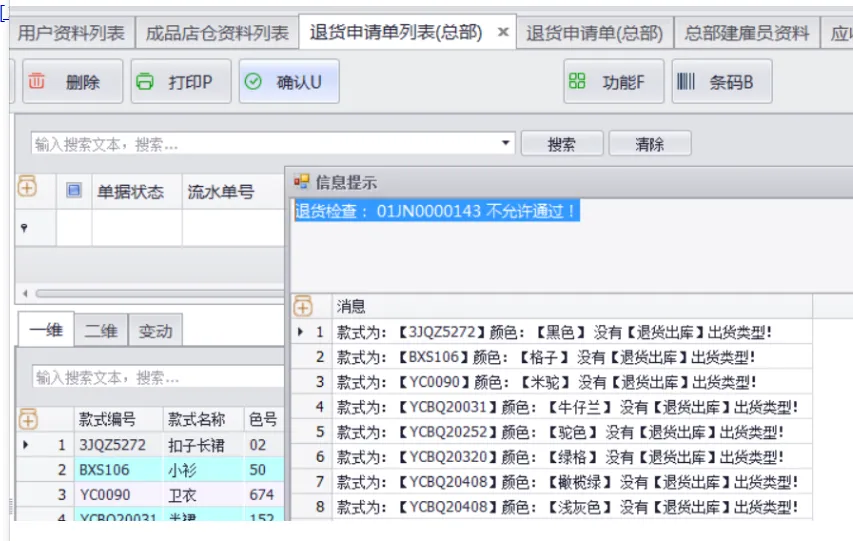Open the 成品店仓资料列表 tab

[x=216, y=33]
